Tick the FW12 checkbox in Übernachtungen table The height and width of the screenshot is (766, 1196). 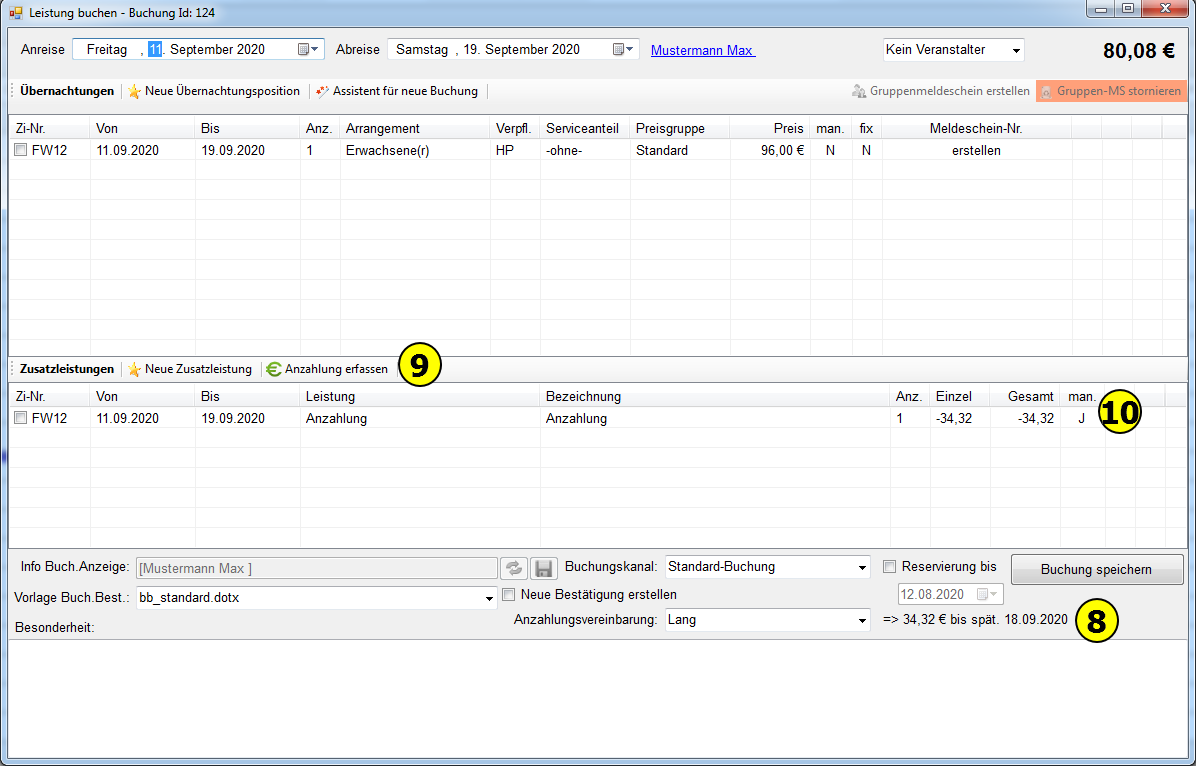click(21, 151)
